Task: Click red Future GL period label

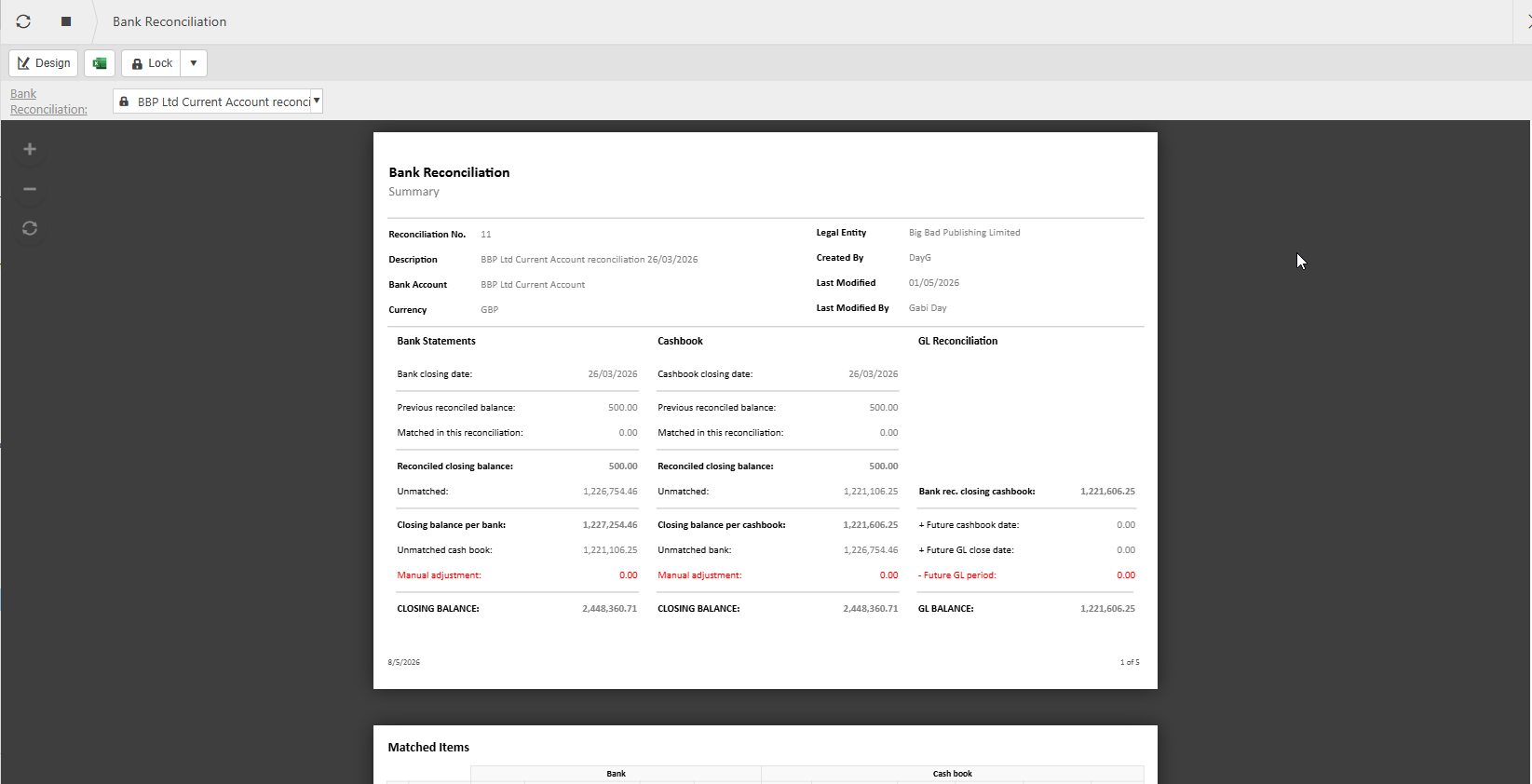Action: pyautogui.click(x=957, y=575)
